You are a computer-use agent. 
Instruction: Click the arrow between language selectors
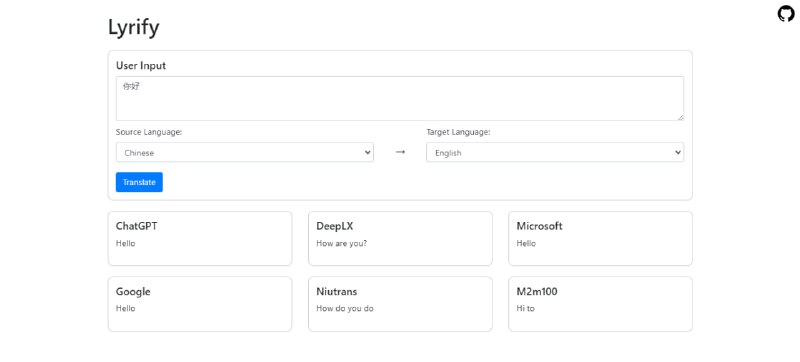point(401,152)
